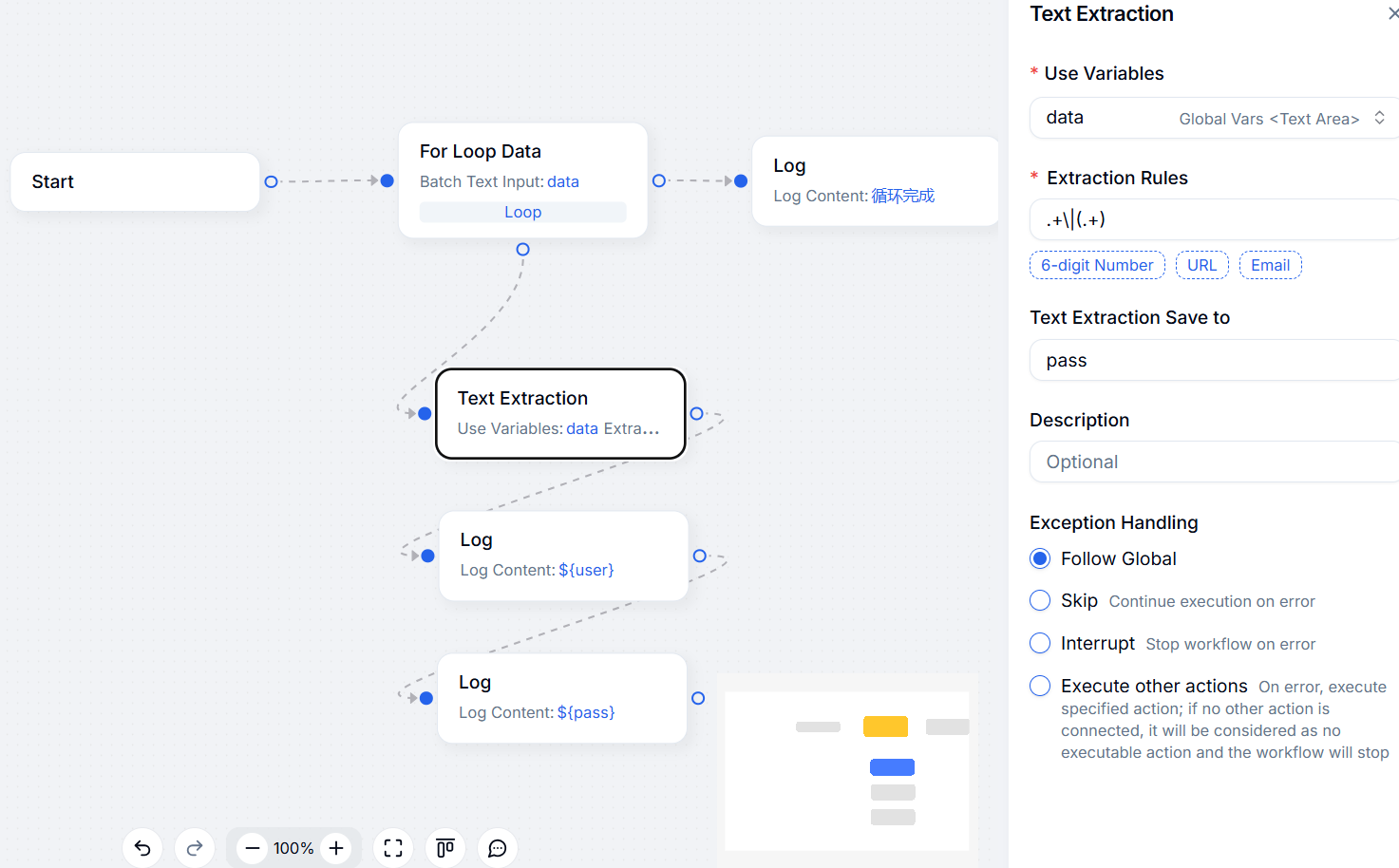
Task: Select the Skip exception handling option
Action: (1040, 601)
